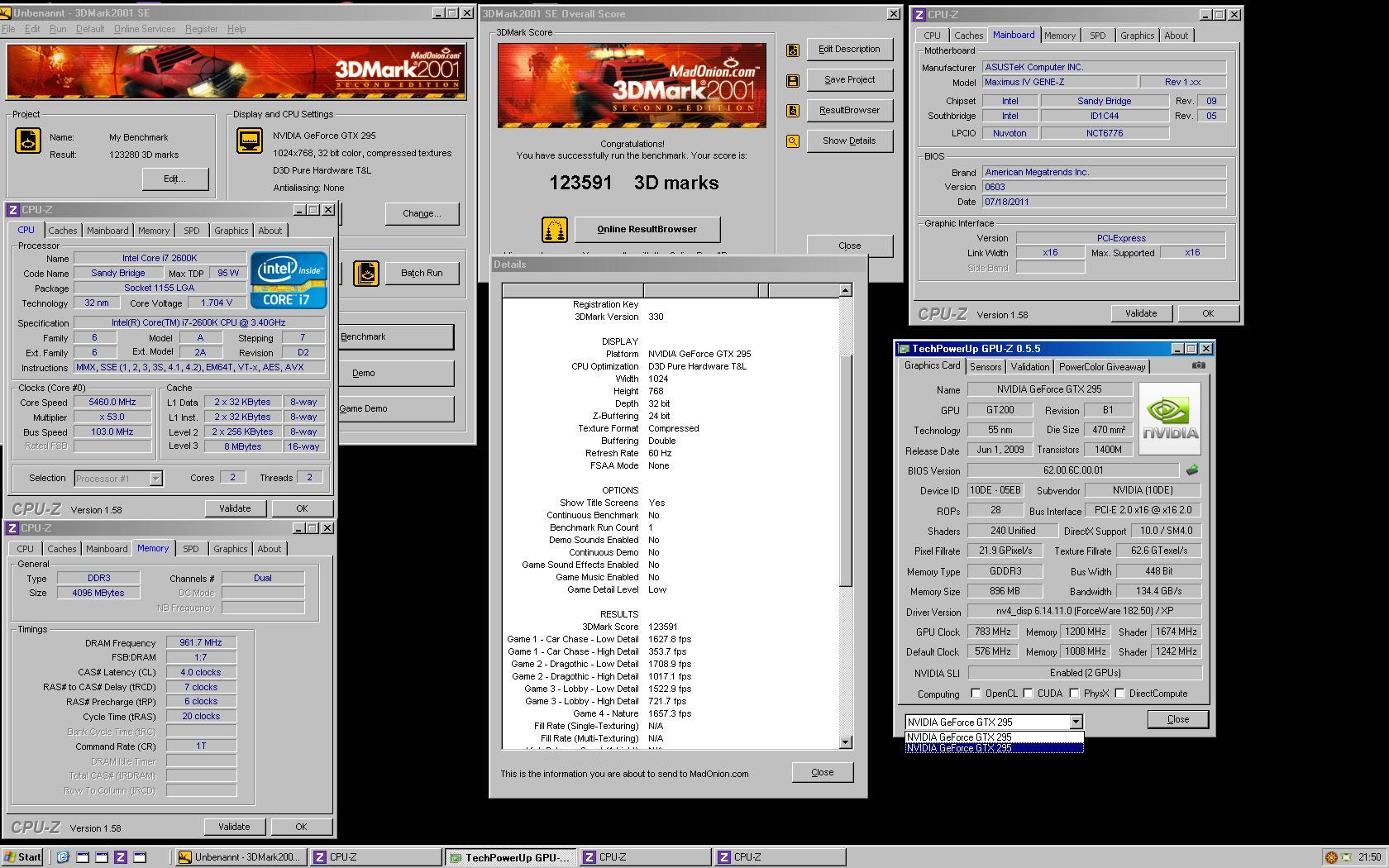Open SPD tab in CPU-Z motherboard window
Screen dimensions: 1389x868
tap(1097, 36)
